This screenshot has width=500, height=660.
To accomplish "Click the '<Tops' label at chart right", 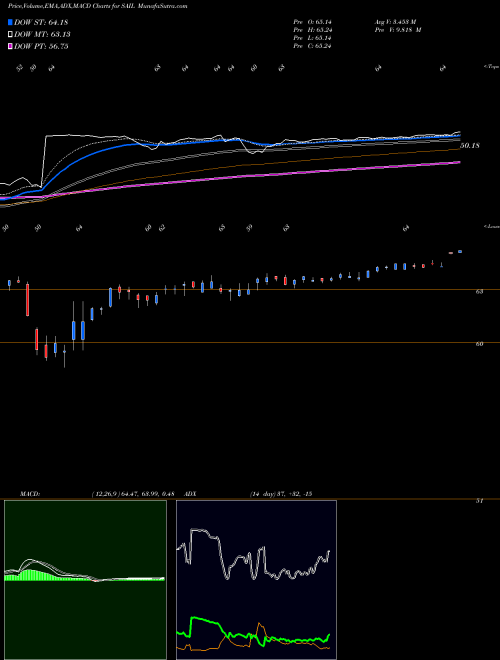I will 491,67.
